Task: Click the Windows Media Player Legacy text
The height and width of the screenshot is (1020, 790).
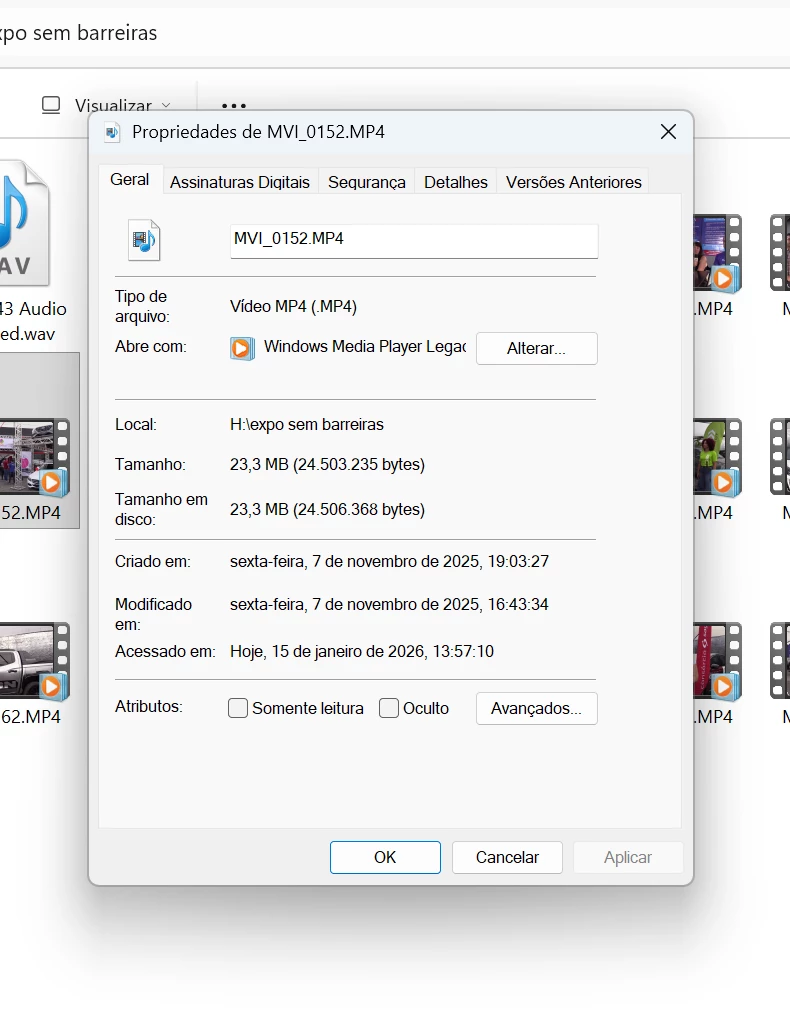Action: [x=365, y=347]
